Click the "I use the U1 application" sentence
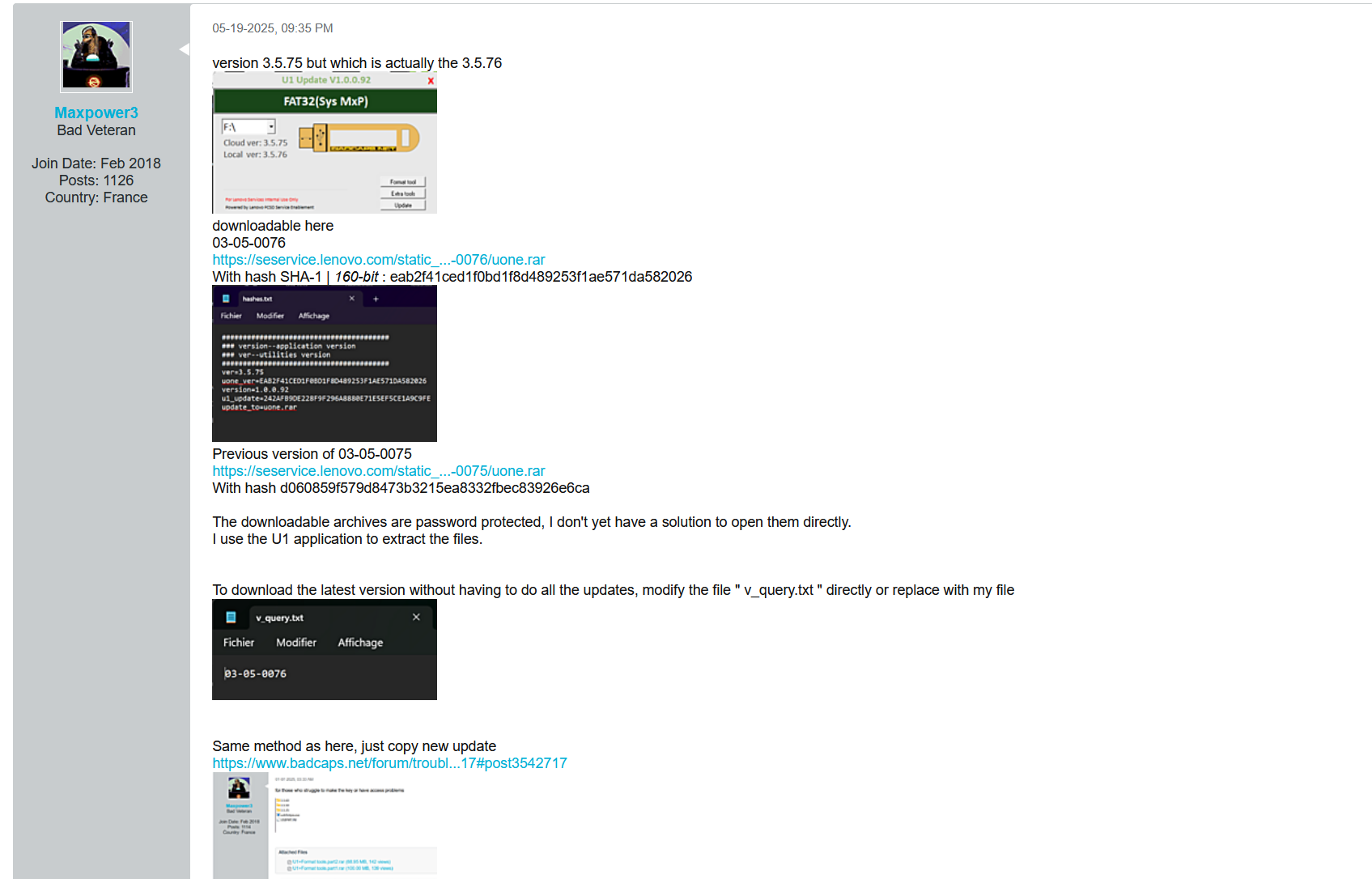The image size is (1372, 879). (x=347, y=539)
